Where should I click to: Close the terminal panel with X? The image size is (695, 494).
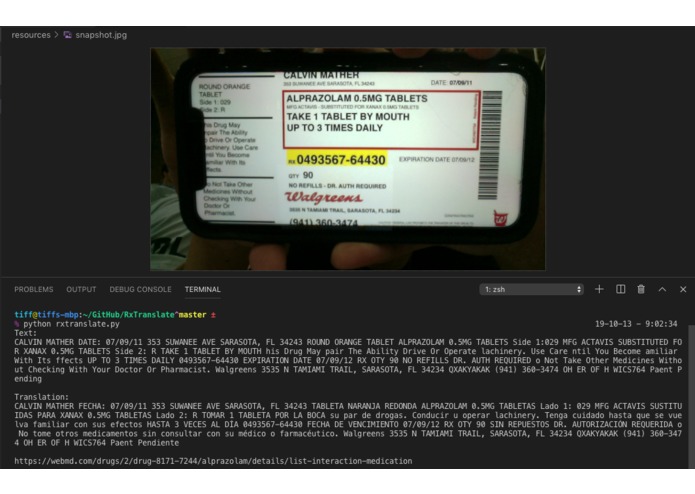click(683, 289)
